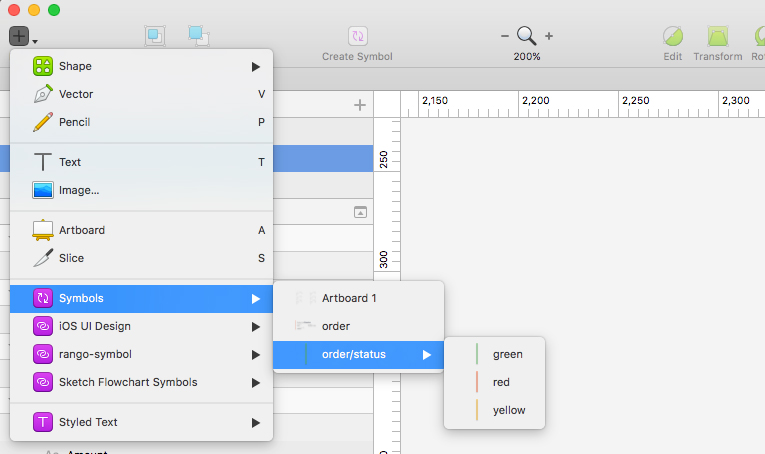Add a new page with plus button
Viewport: 765px width, 454px height.
[x=360, y=105]
